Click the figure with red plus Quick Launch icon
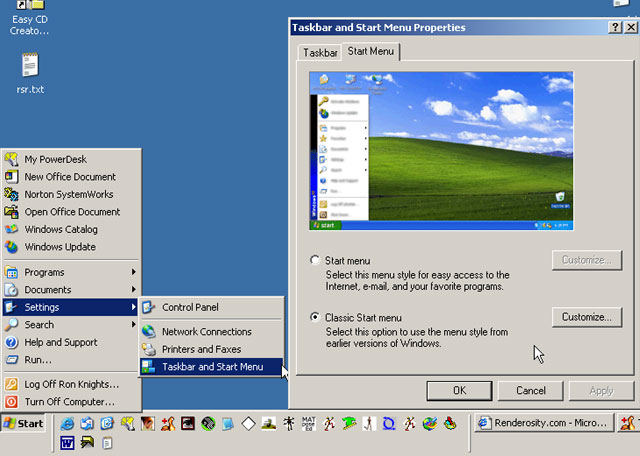 click(x=168, y=424)
